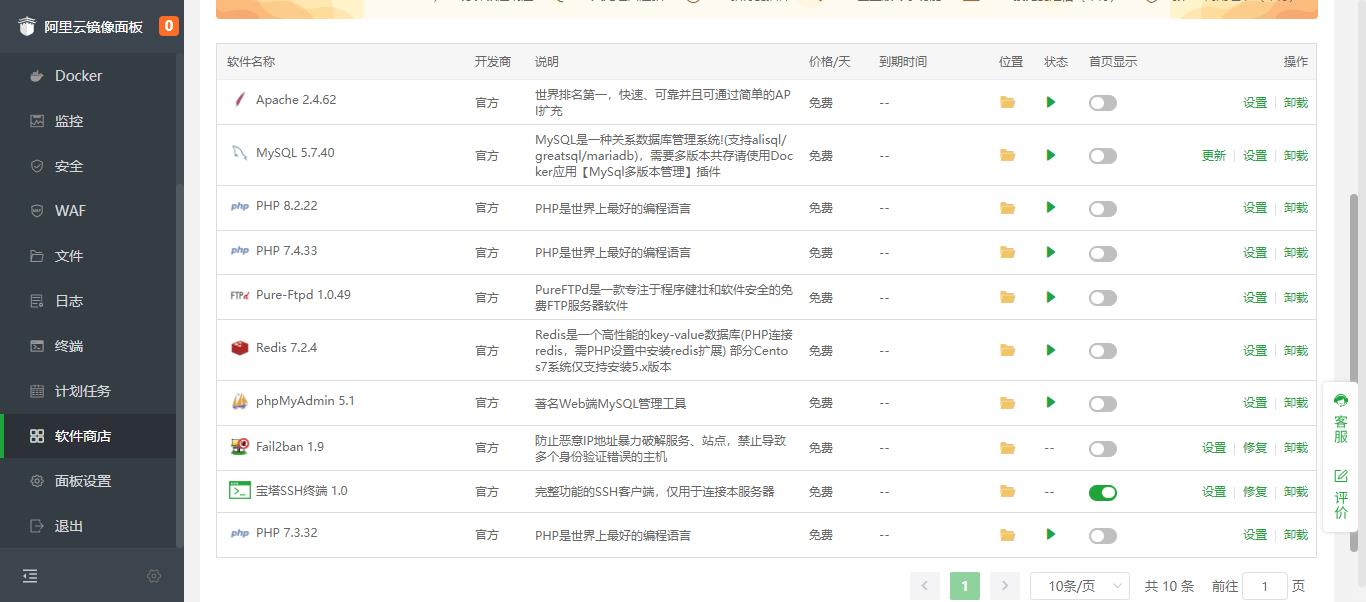Go to next page arrow in pagination
This screenshot has height=602, width=1366.
1004,586
